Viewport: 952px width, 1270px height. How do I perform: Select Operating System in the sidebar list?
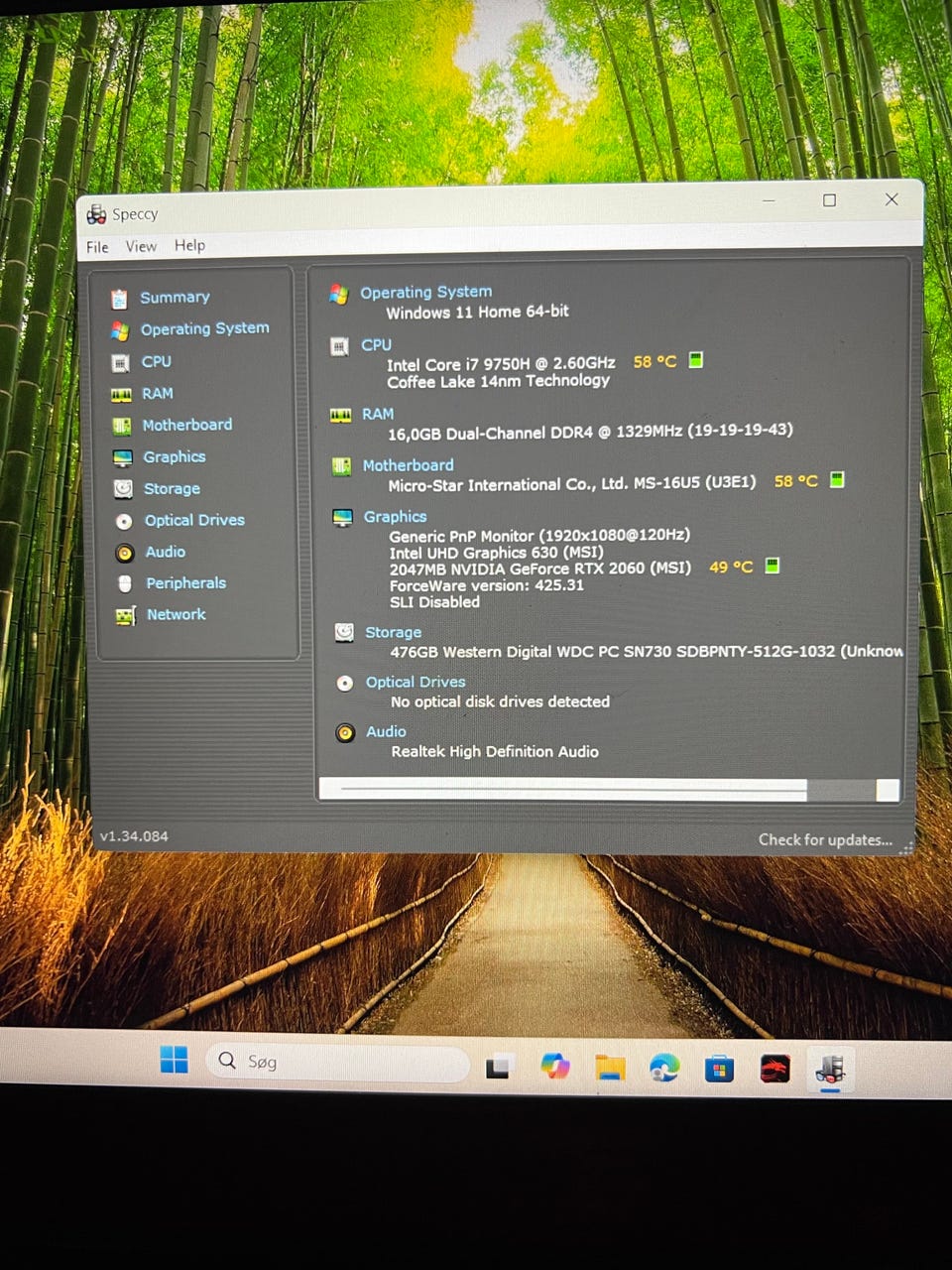click(204, 328)
